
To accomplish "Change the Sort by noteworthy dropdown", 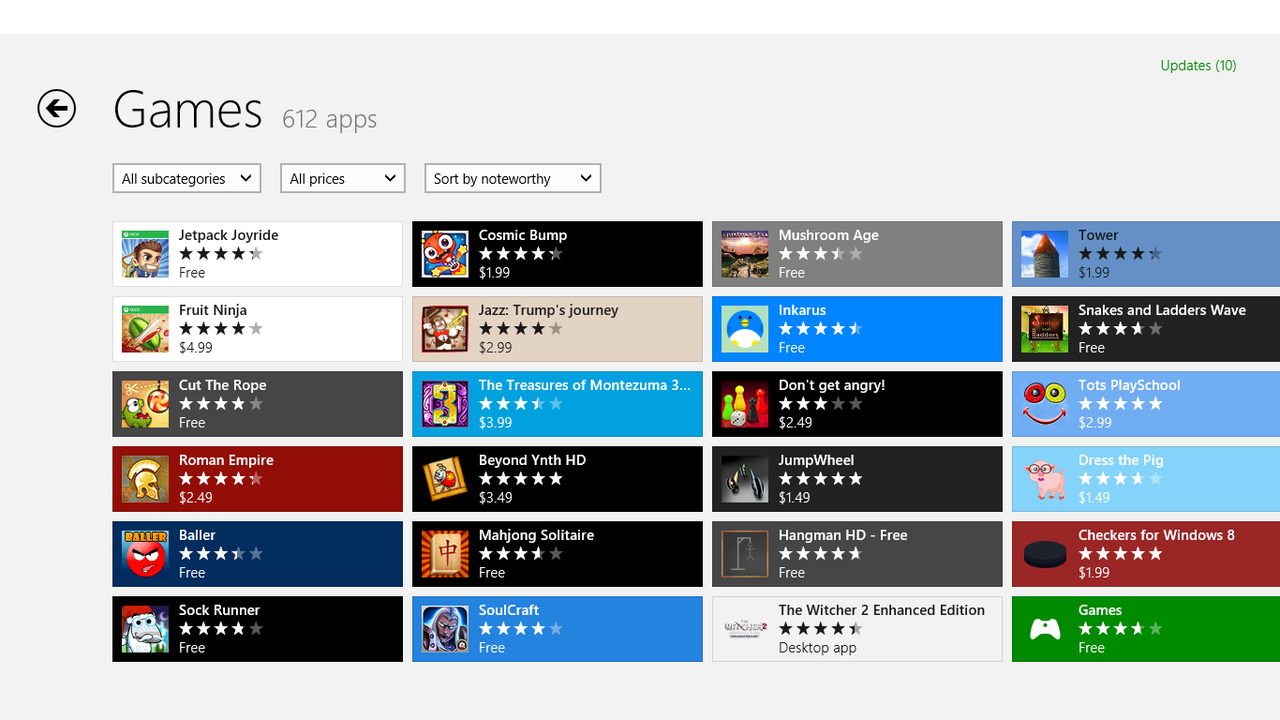I will pos(513,178).
